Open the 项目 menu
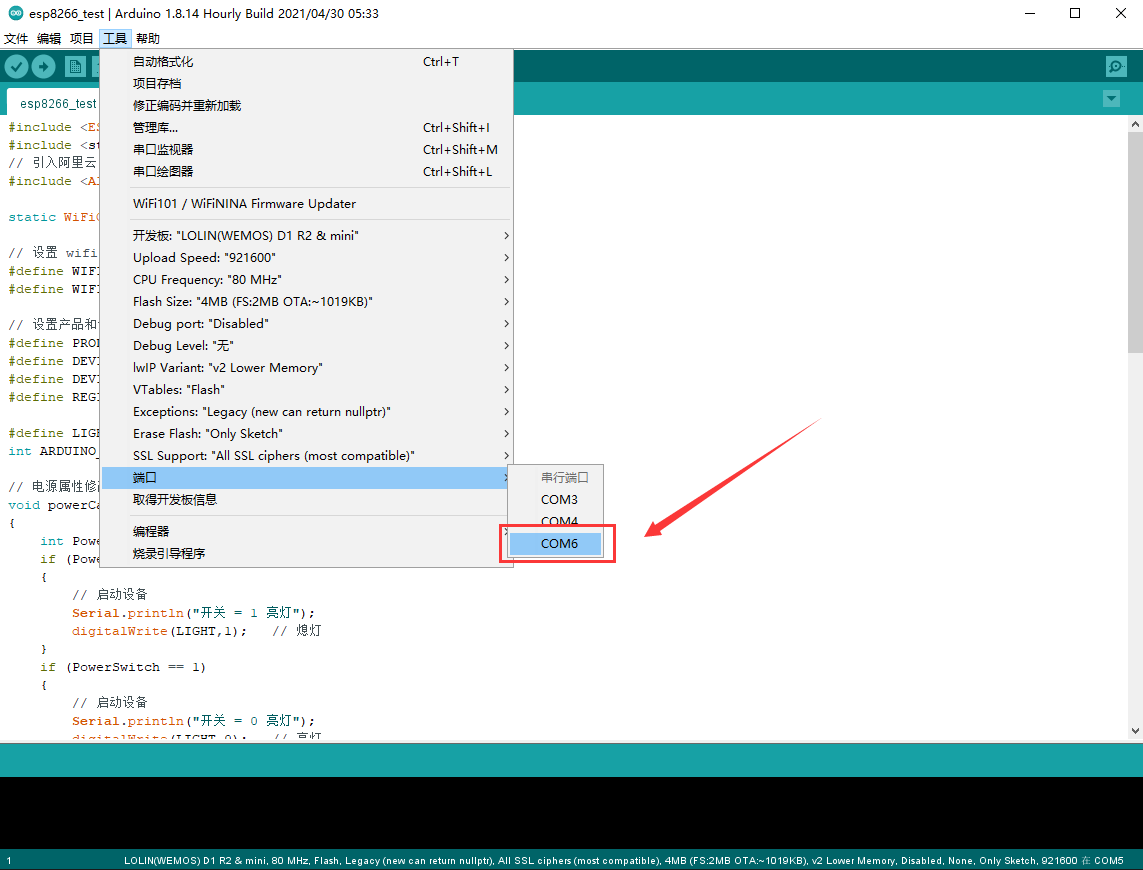This screenshot has height=870, width=1143. [x=82, y=39]
